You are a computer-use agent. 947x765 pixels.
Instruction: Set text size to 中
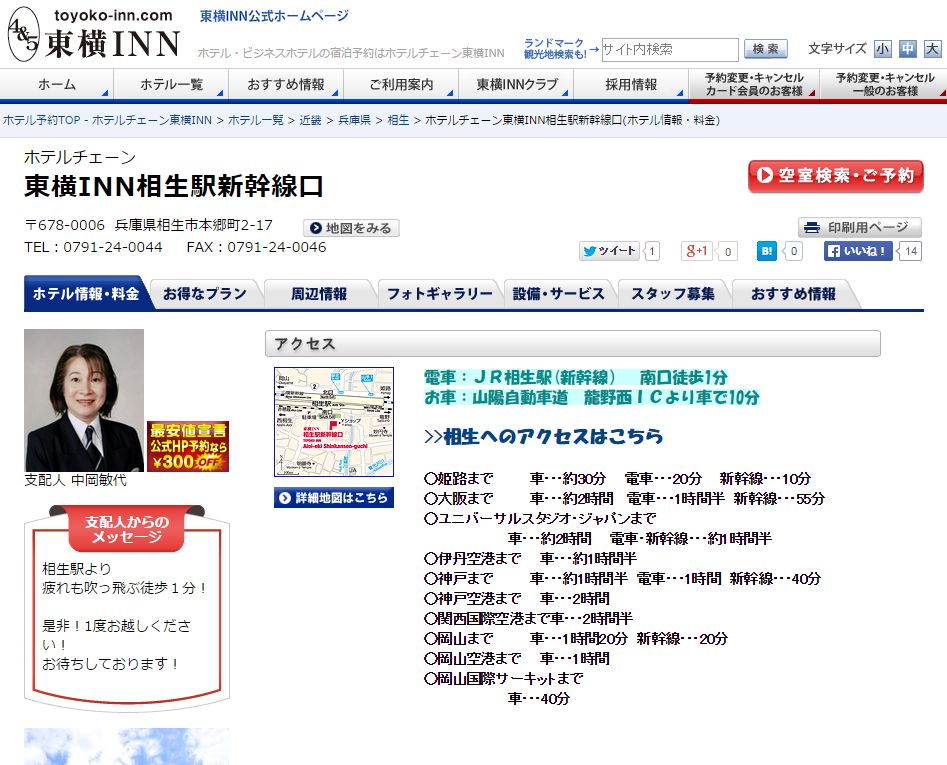click(x=907, y=49)
